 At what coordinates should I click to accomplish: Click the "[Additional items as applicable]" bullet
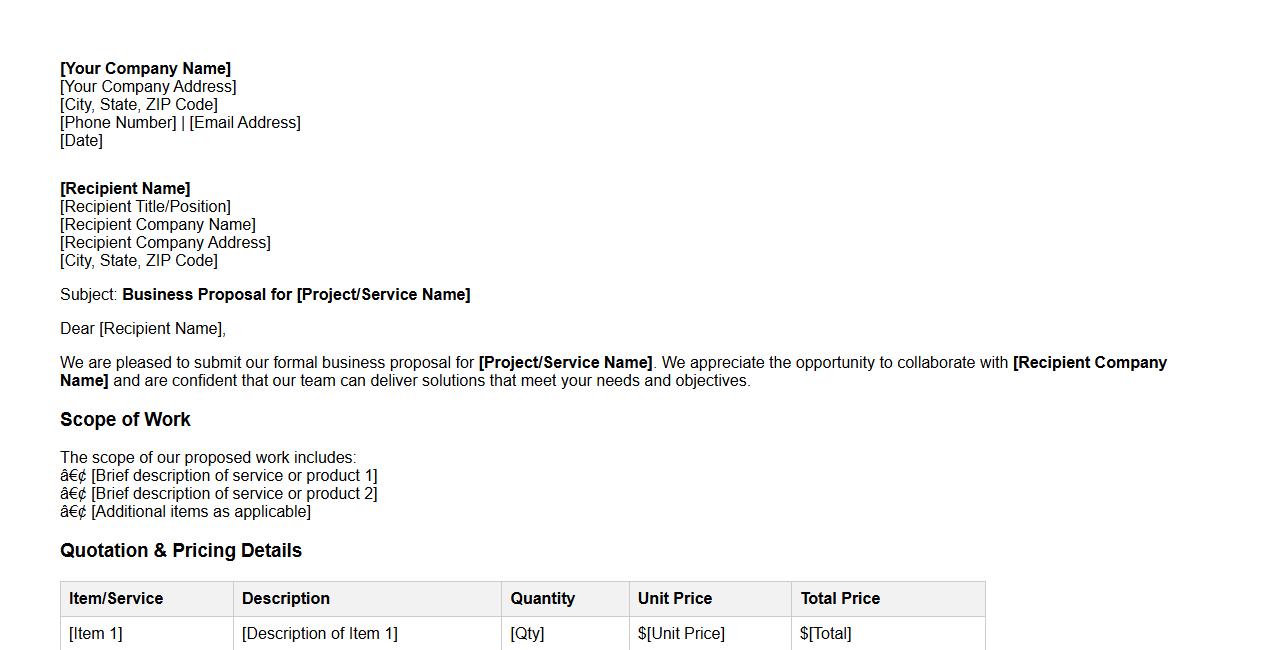[200, 512]
